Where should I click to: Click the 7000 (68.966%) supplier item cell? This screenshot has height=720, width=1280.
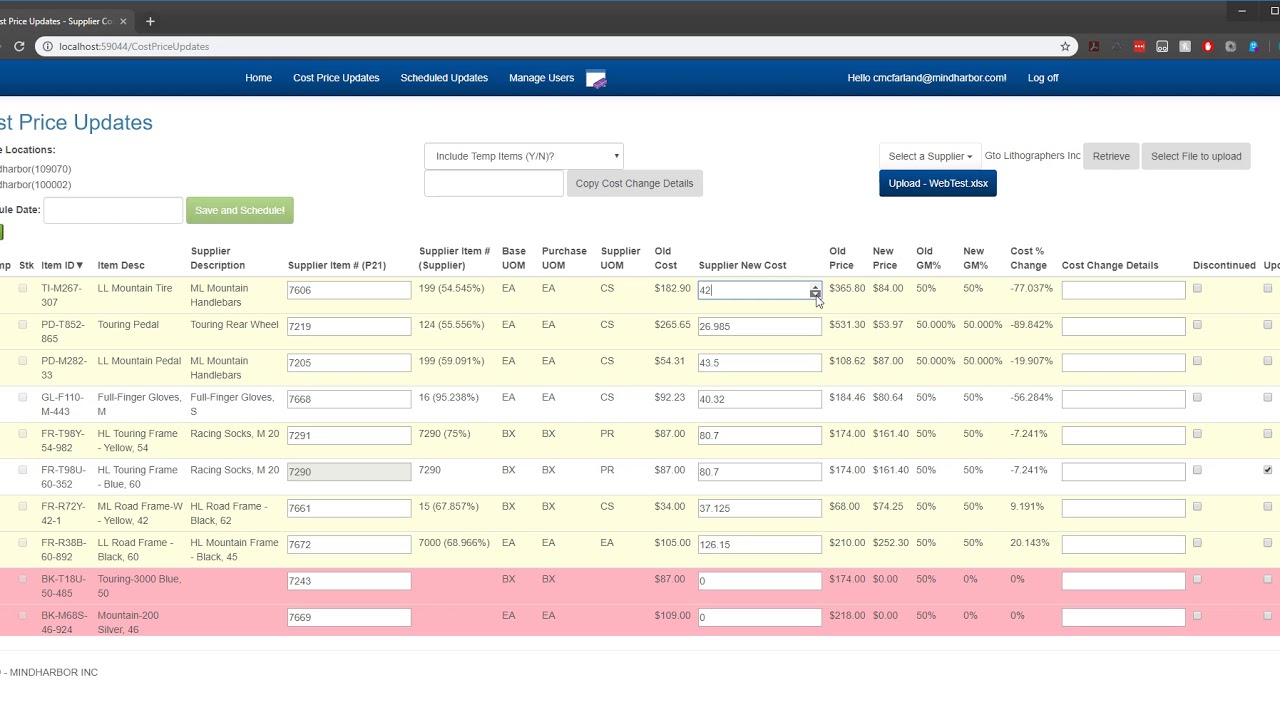coord(454,543)
